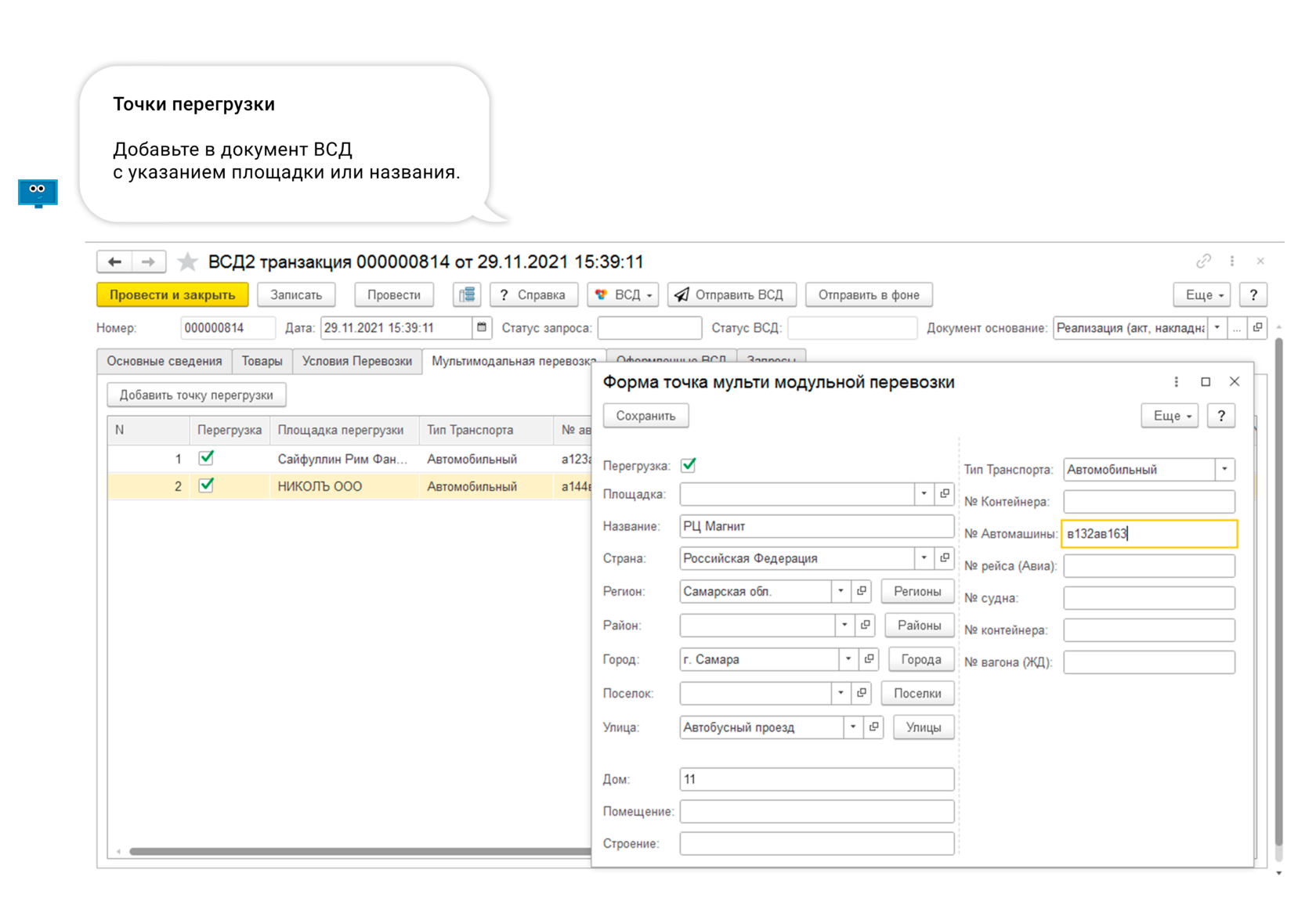This screenshot has height=909, width=1316.
Task: Expand Документ основание dropdown arrow
Action: coord(1217,327)
